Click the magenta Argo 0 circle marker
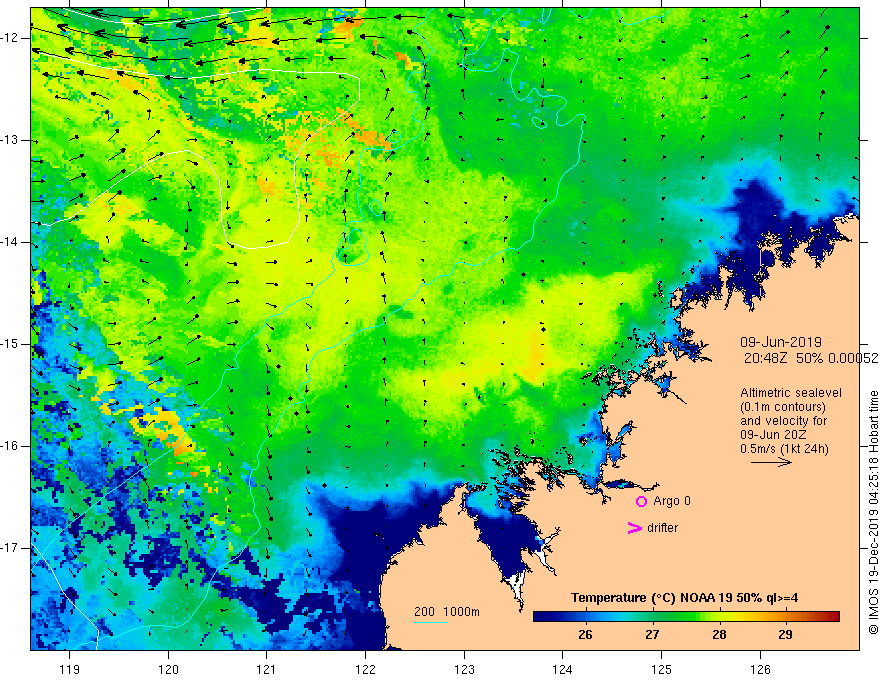This screenshot has height=680, width=880. [x=641, y=502]
